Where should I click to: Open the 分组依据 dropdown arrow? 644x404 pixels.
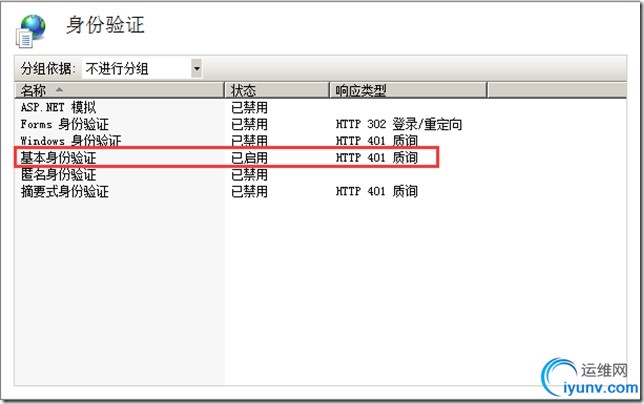[197, 68]
